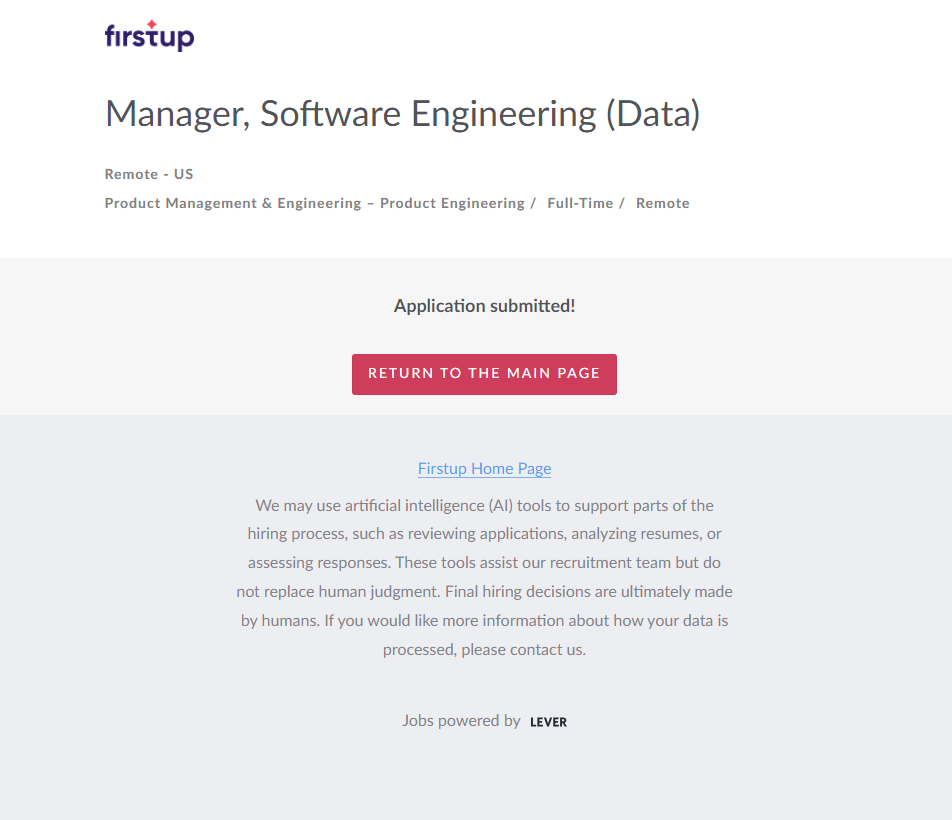This screenshot has width=952, height=820.
Task: Click the 'Full-Time' commitment label
Action: click(x=580, y=203)
